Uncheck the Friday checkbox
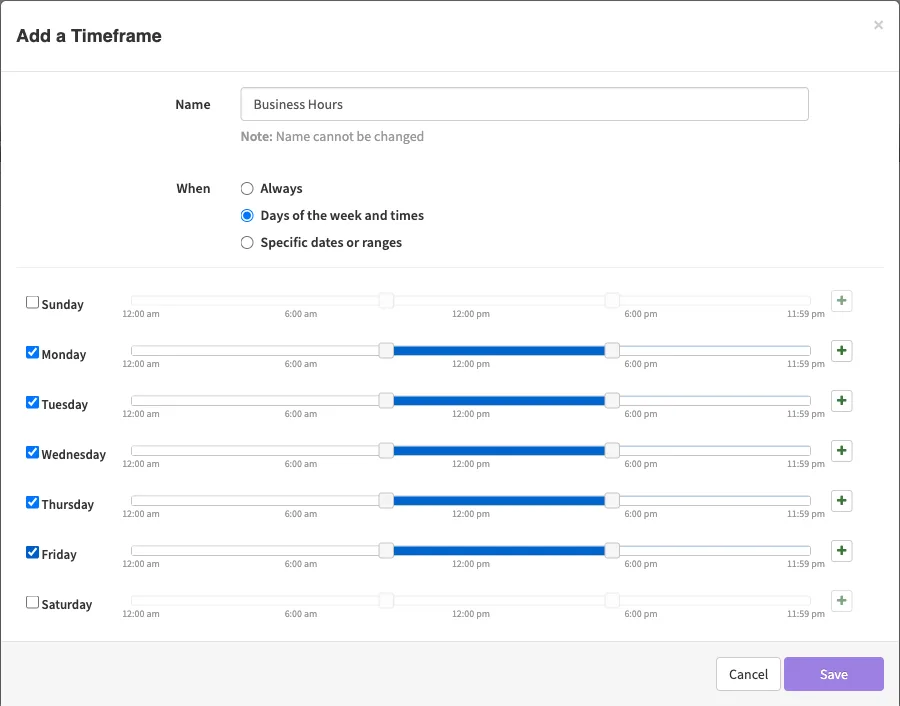The height and width of the screenshot is (706, 900). pyautogui.click(x=33, y=552)
